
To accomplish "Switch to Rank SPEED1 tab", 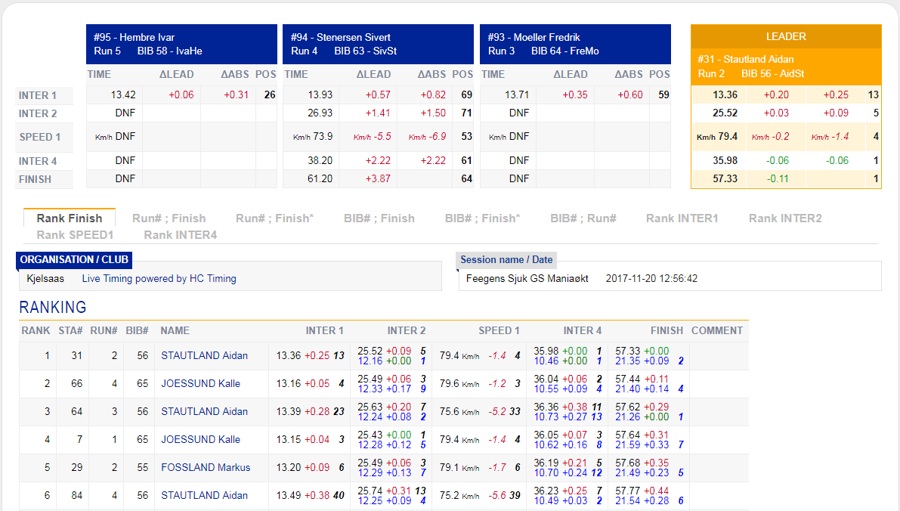I will click(75, 235).
